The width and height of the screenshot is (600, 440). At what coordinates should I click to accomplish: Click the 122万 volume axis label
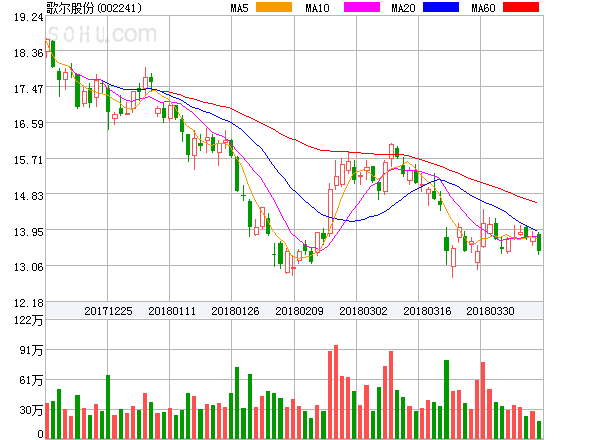[29, 320]
